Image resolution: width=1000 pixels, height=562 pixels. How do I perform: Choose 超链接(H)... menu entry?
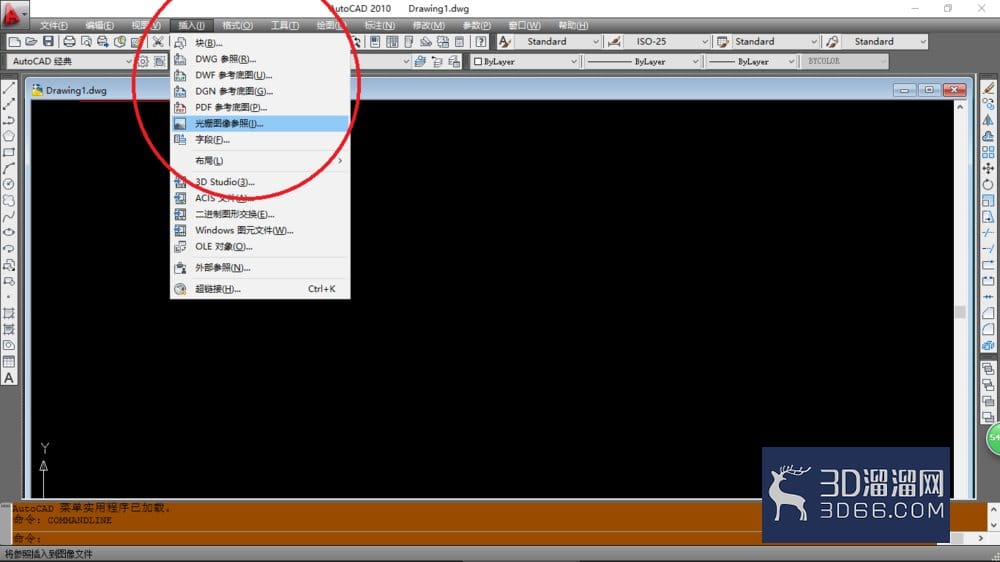[260, 289]
